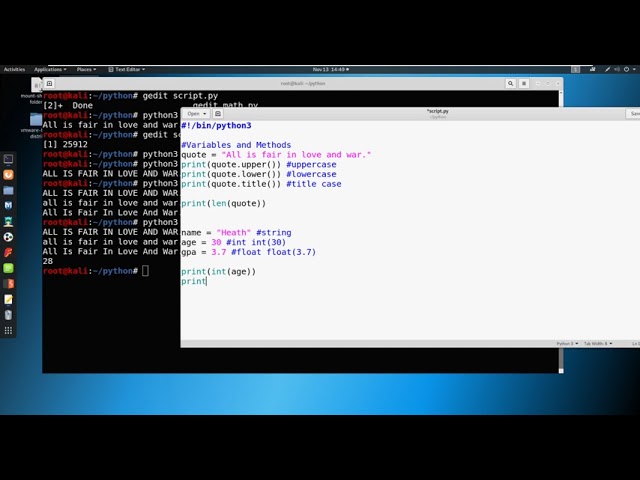Switch to the Text Editor dock icon
Viewport: 640px width, 480px height.
tap(8, 299)
